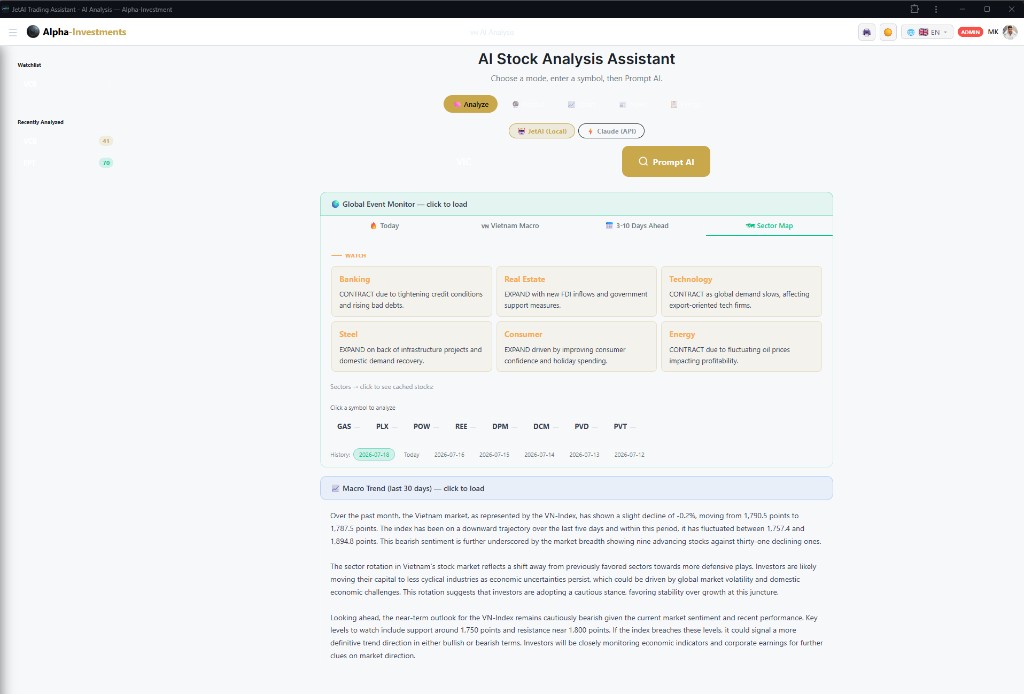Click the stock symbol input field
Screen dimensions: 1024x694
click(x=530, y=161)
